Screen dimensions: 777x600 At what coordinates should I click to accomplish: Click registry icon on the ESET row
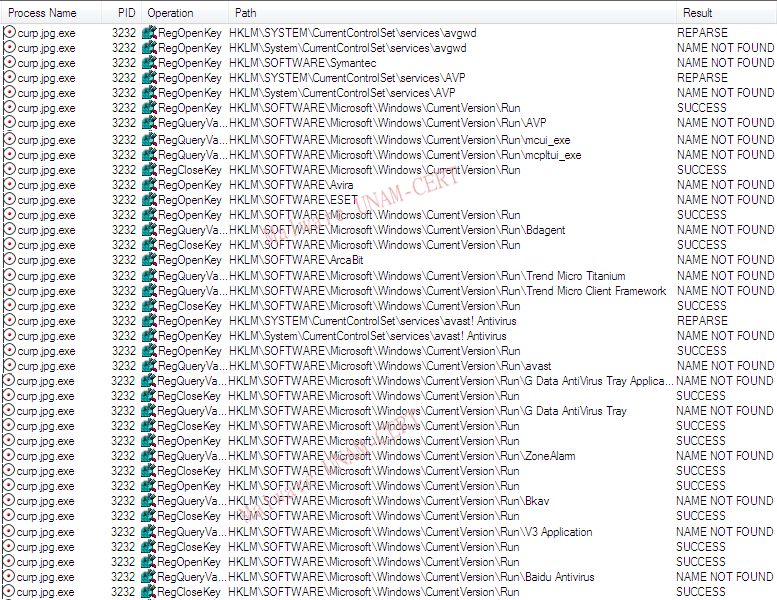tap(149, 200)
